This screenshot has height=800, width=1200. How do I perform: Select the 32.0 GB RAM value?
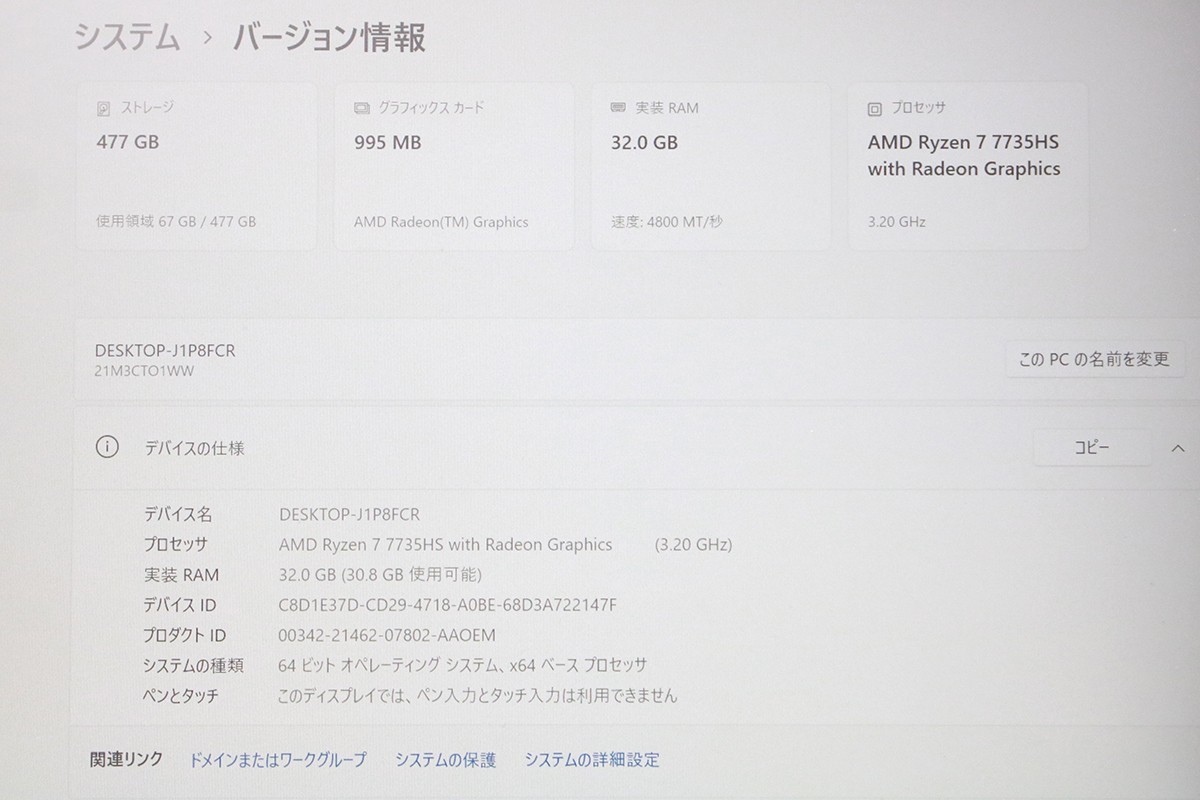point(644,143)
